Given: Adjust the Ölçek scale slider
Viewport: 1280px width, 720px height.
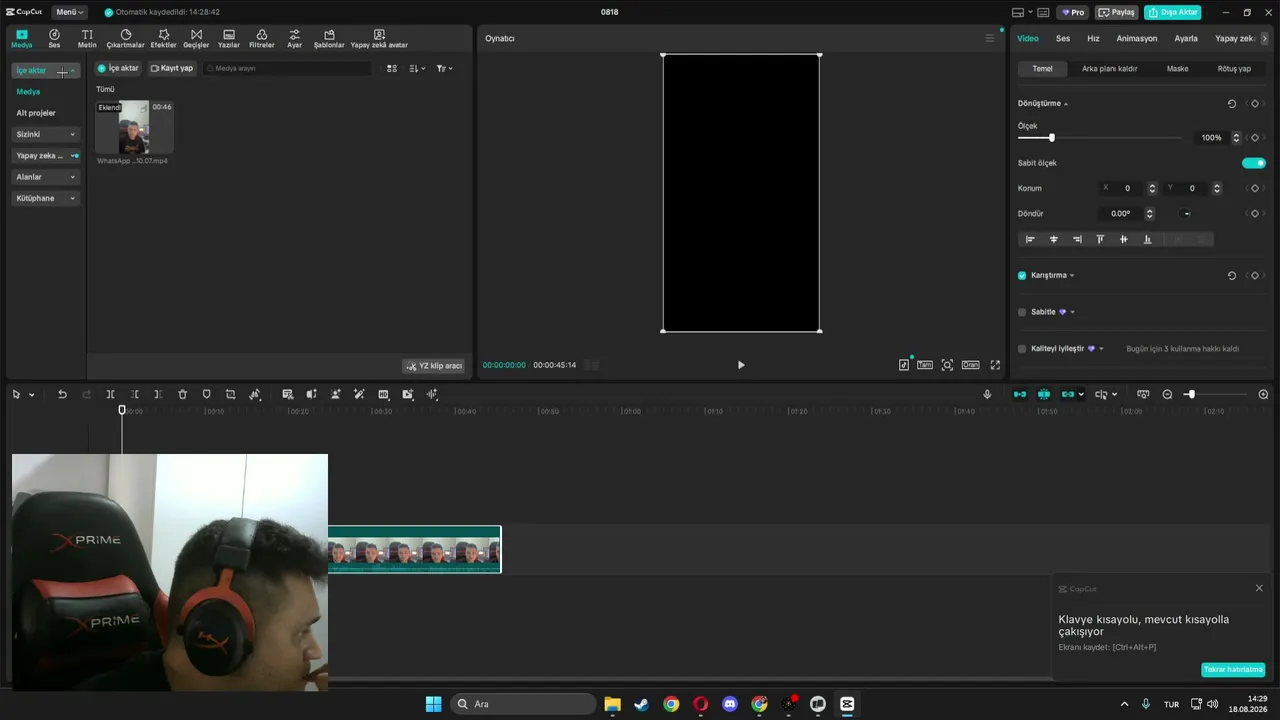Looking at the screenshot, I should pos(1100,138).
